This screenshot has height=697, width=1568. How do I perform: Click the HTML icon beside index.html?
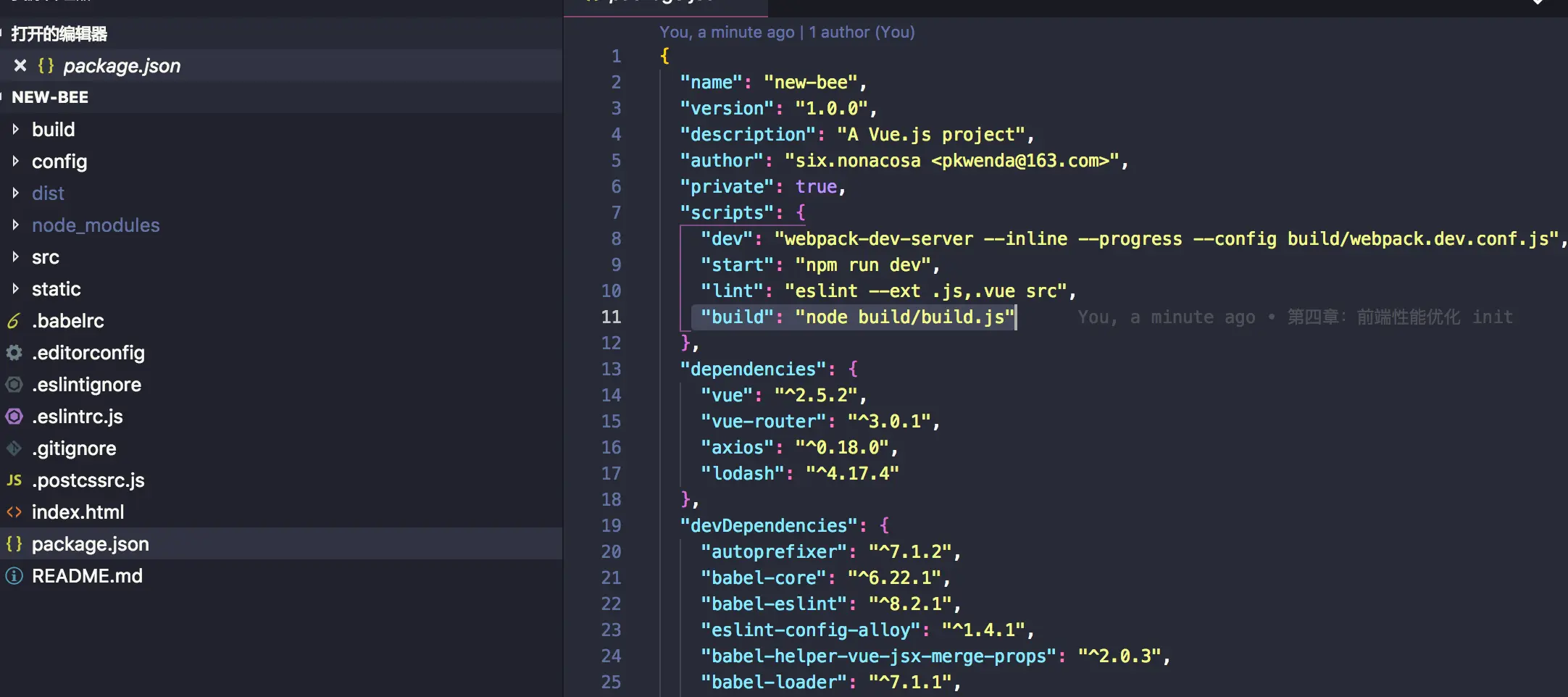(14, 512)
